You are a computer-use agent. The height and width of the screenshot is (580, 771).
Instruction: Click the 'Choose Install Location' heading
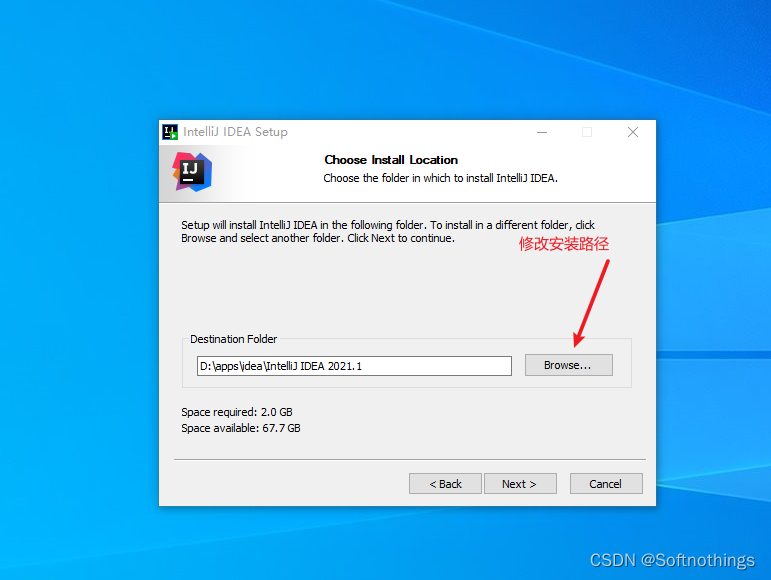point(391,160)
